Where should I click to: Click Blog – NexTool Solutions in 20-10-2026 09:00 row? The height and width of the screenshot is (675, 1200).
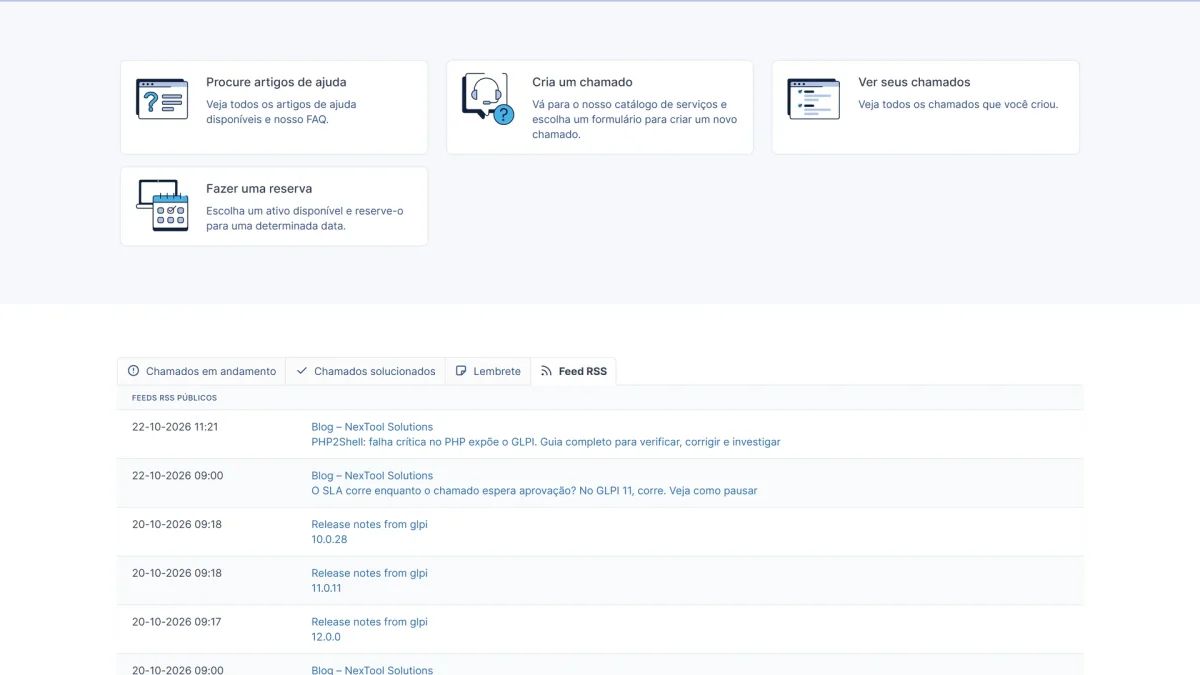click(x=372, y=670)
